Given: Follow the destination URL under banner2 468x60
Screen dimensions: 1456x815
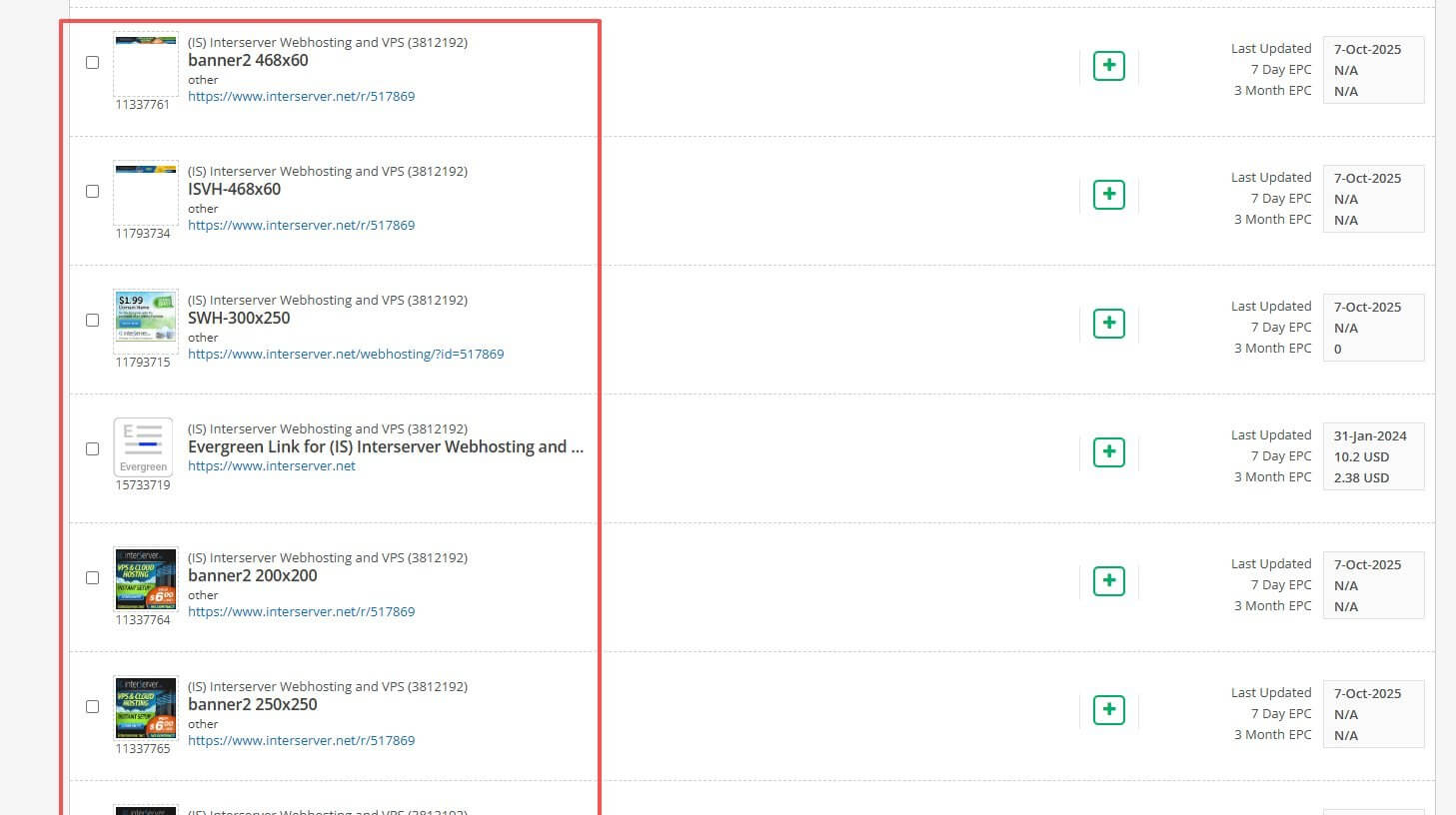Looking at the screenshot, I should click(x=301, y=97).
